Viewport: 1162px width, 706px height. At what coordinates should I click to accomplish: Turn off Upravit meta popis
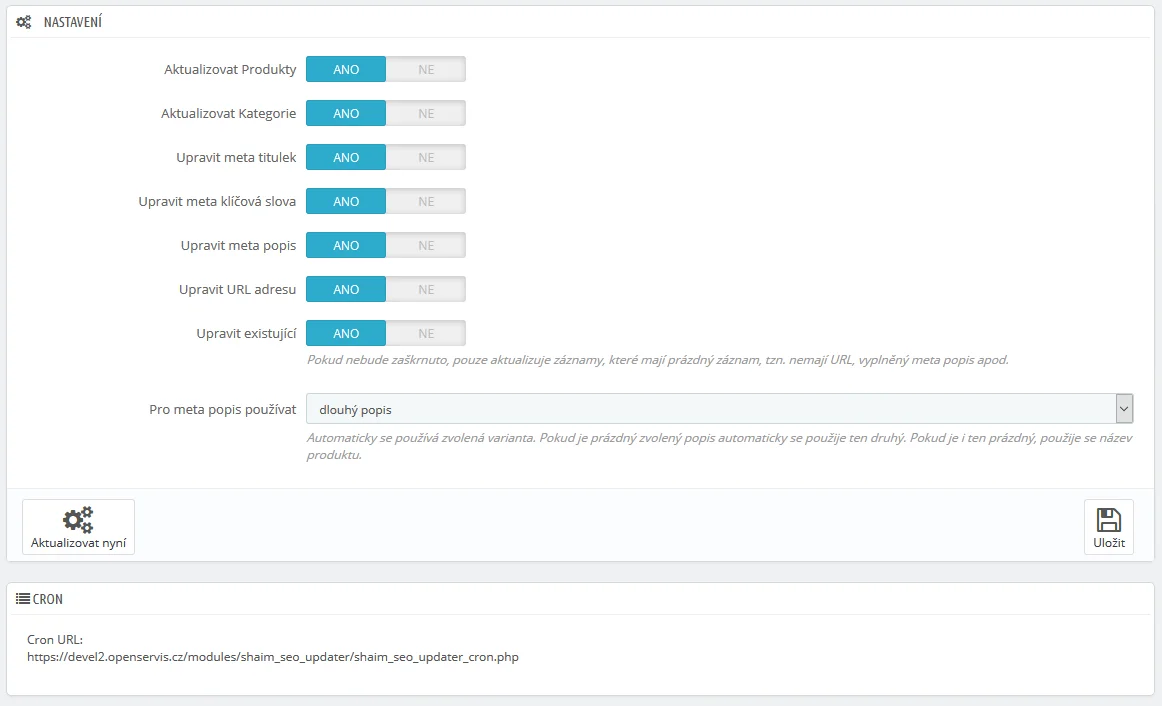tap(426, 245)
